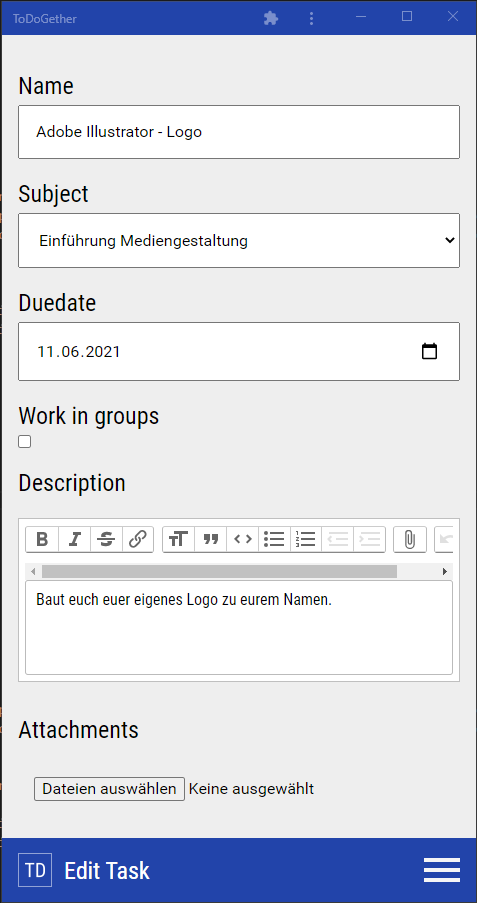Image resolution: width=477 pixels, height=903 pixels.
Task: Click into the Name input field
Action: click(x=239, y=132)
